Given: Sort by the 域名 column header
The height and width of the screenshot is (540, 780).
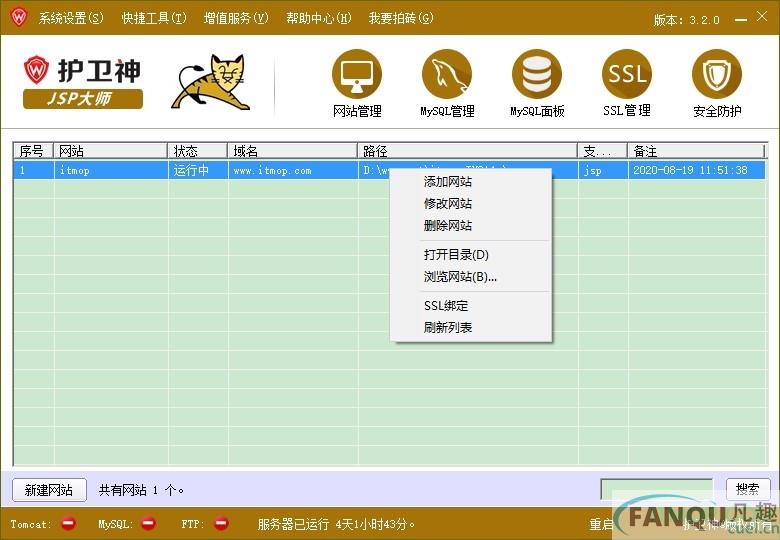Looking at the screenshot, I should (292, 151).
